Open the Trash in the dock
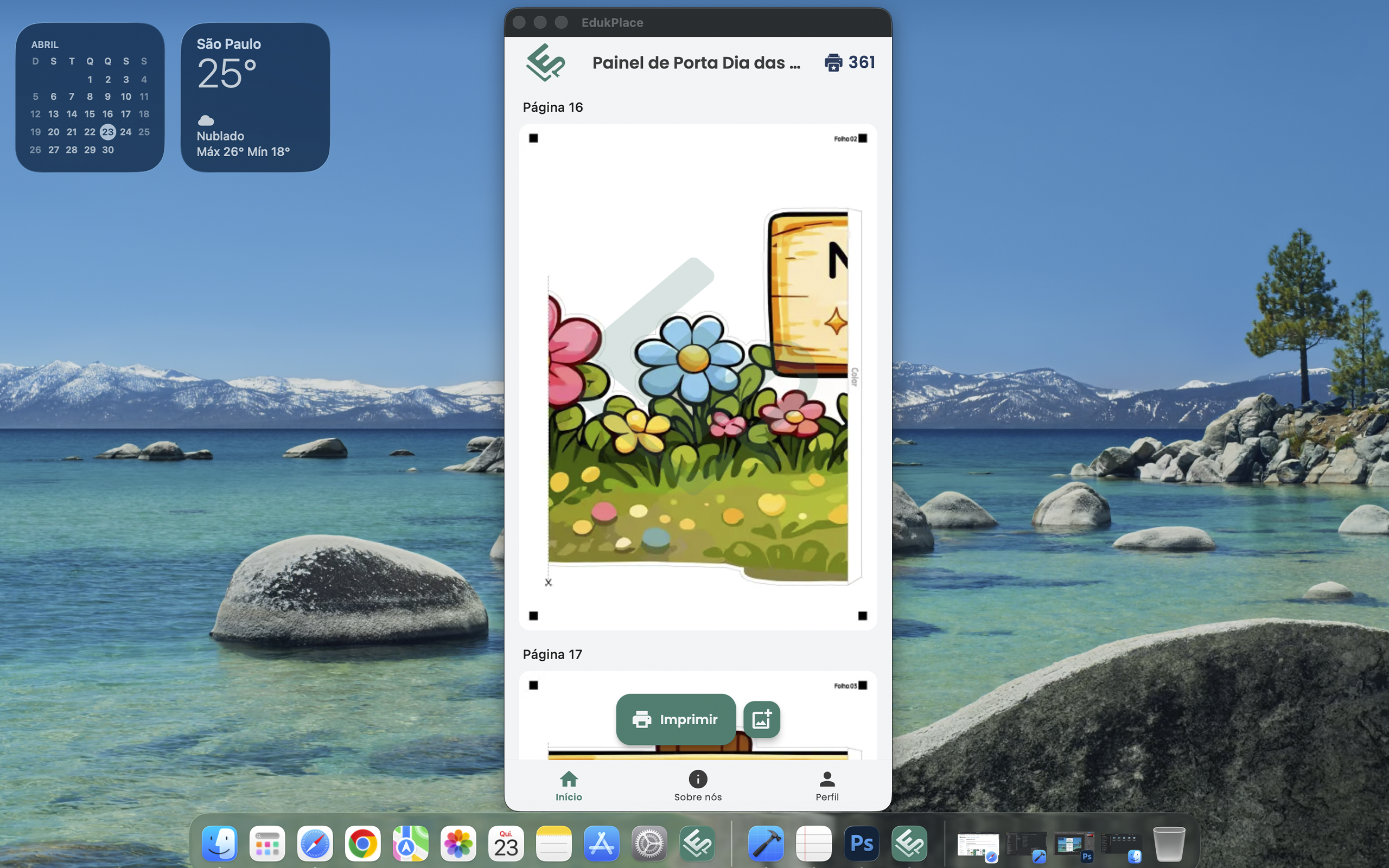Screen dimensions: 1389x868 (x=1169, y=843)
